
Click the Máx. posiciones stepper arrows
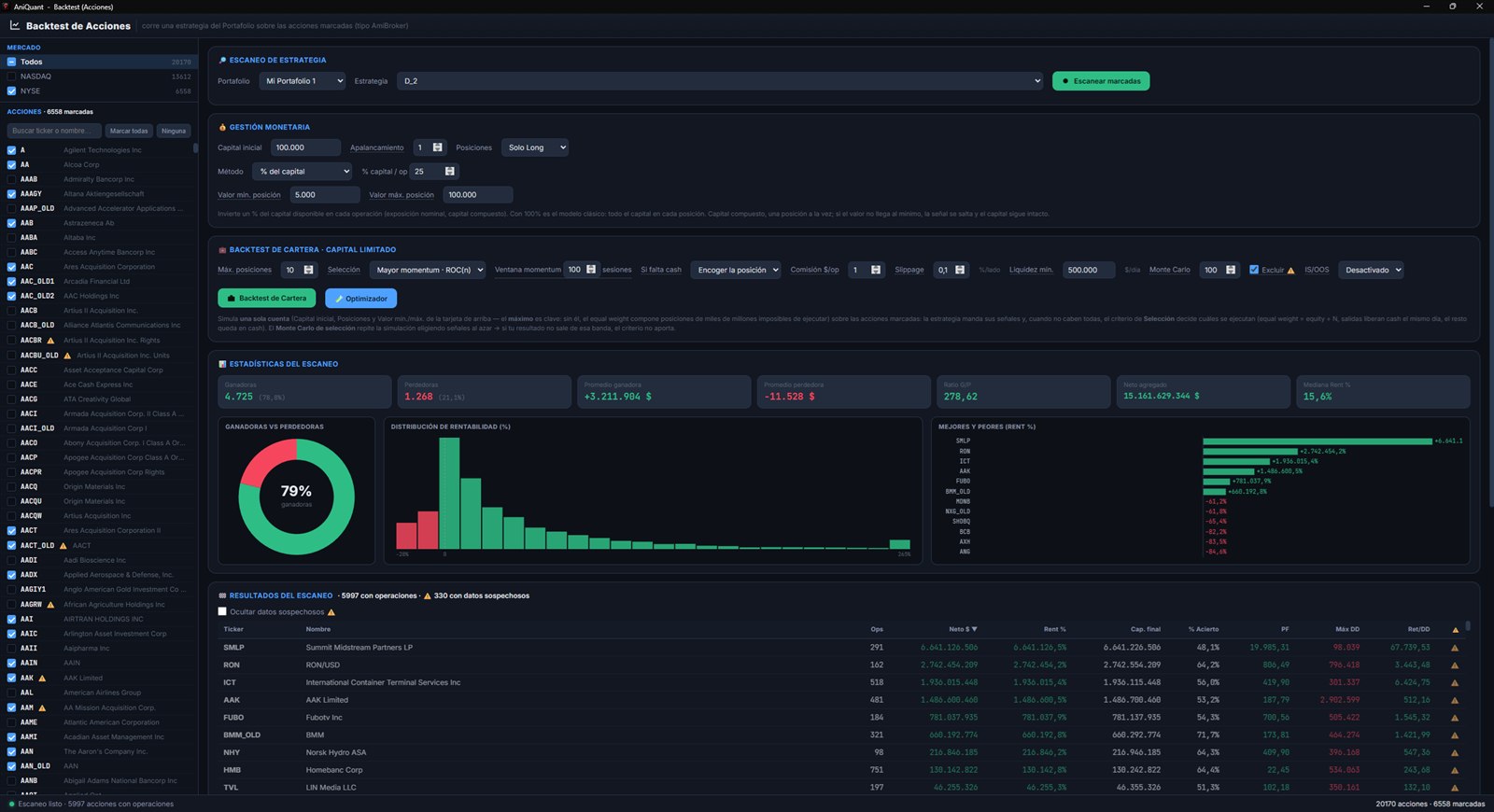308,270
